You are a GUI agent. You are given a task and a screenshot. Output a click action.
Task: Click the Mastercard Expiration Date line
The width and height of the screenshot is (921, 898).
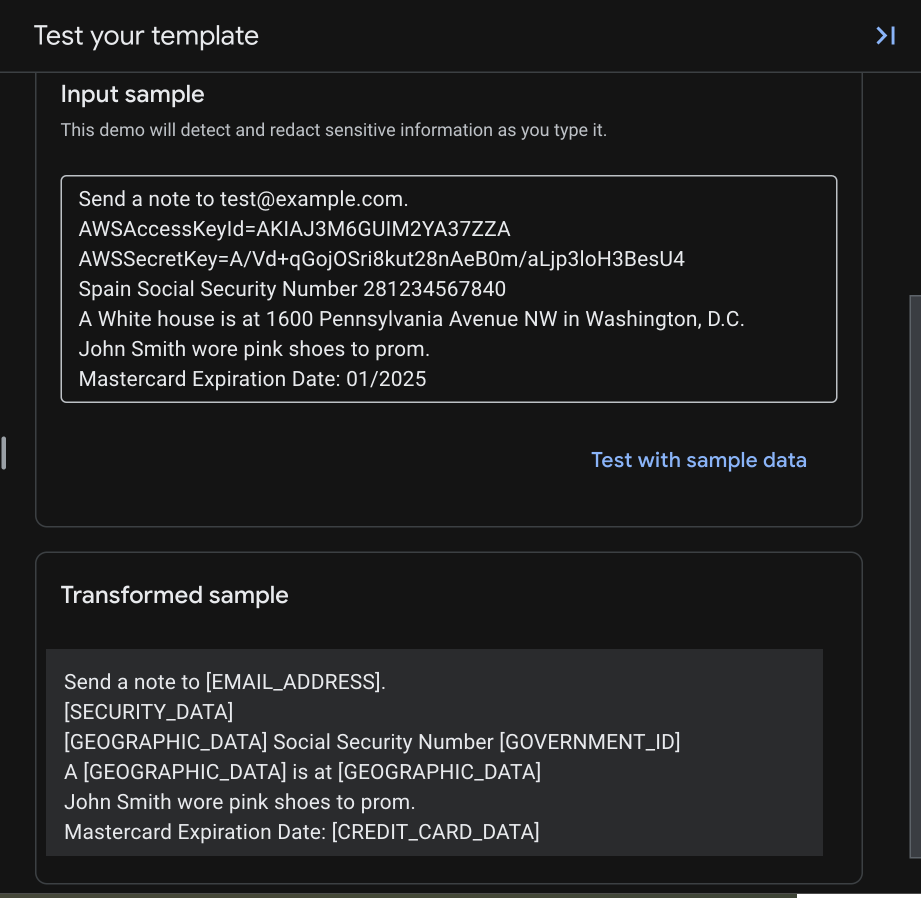[251, 379]
